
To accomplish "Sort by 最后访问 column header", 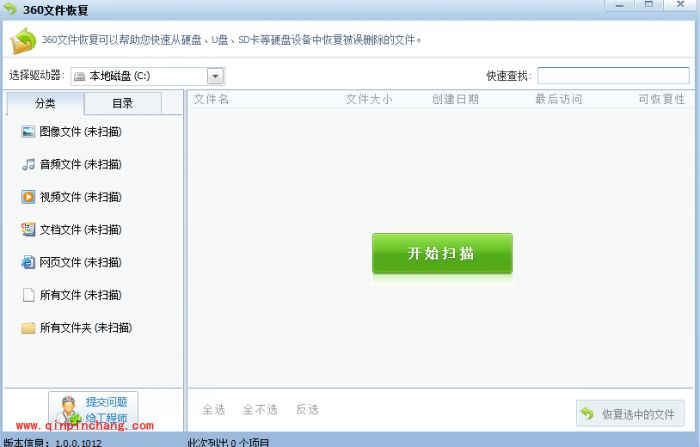I will (x=559, y=99).
